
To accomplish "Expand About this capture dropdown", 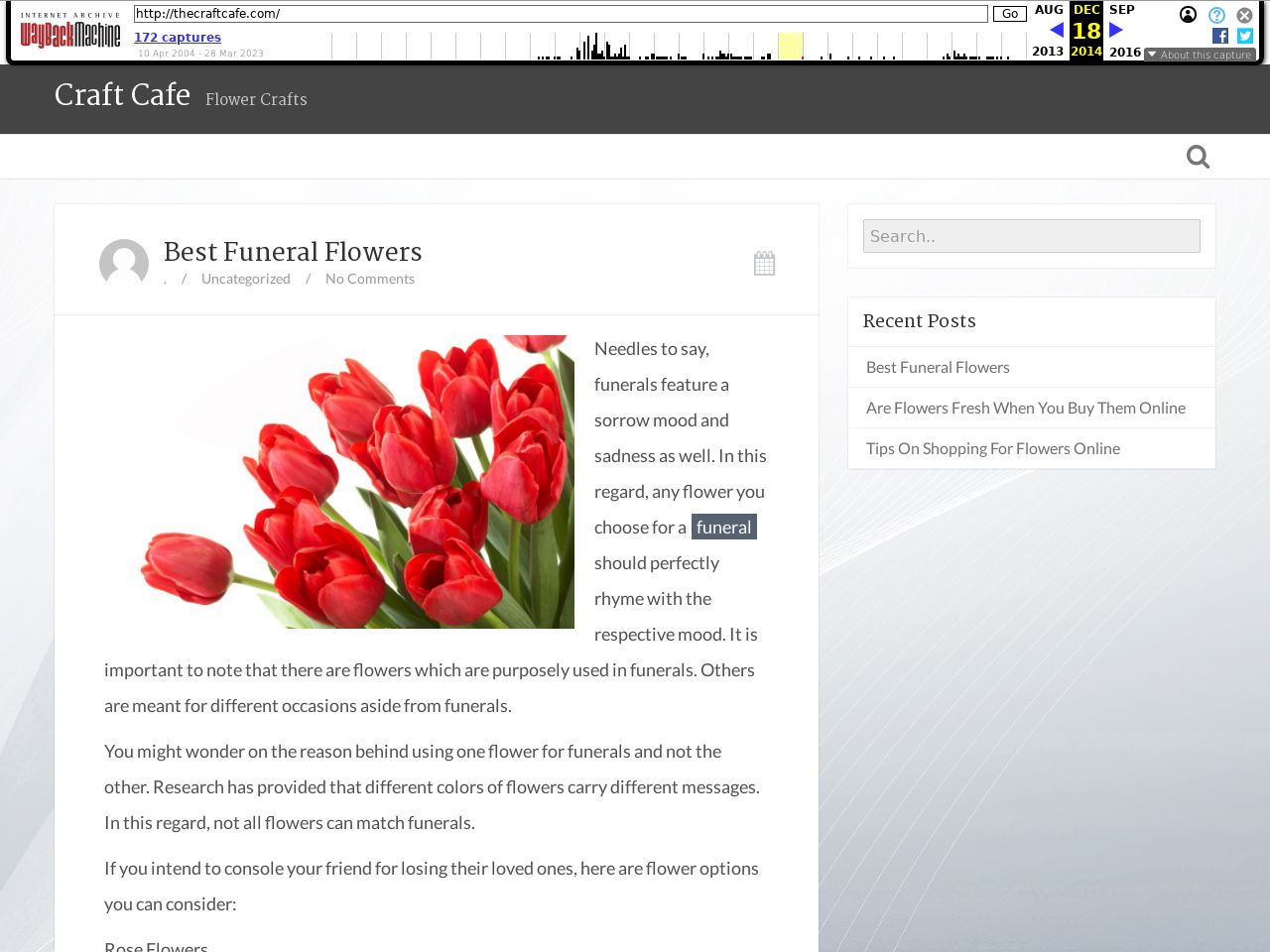I will 1200,55.
